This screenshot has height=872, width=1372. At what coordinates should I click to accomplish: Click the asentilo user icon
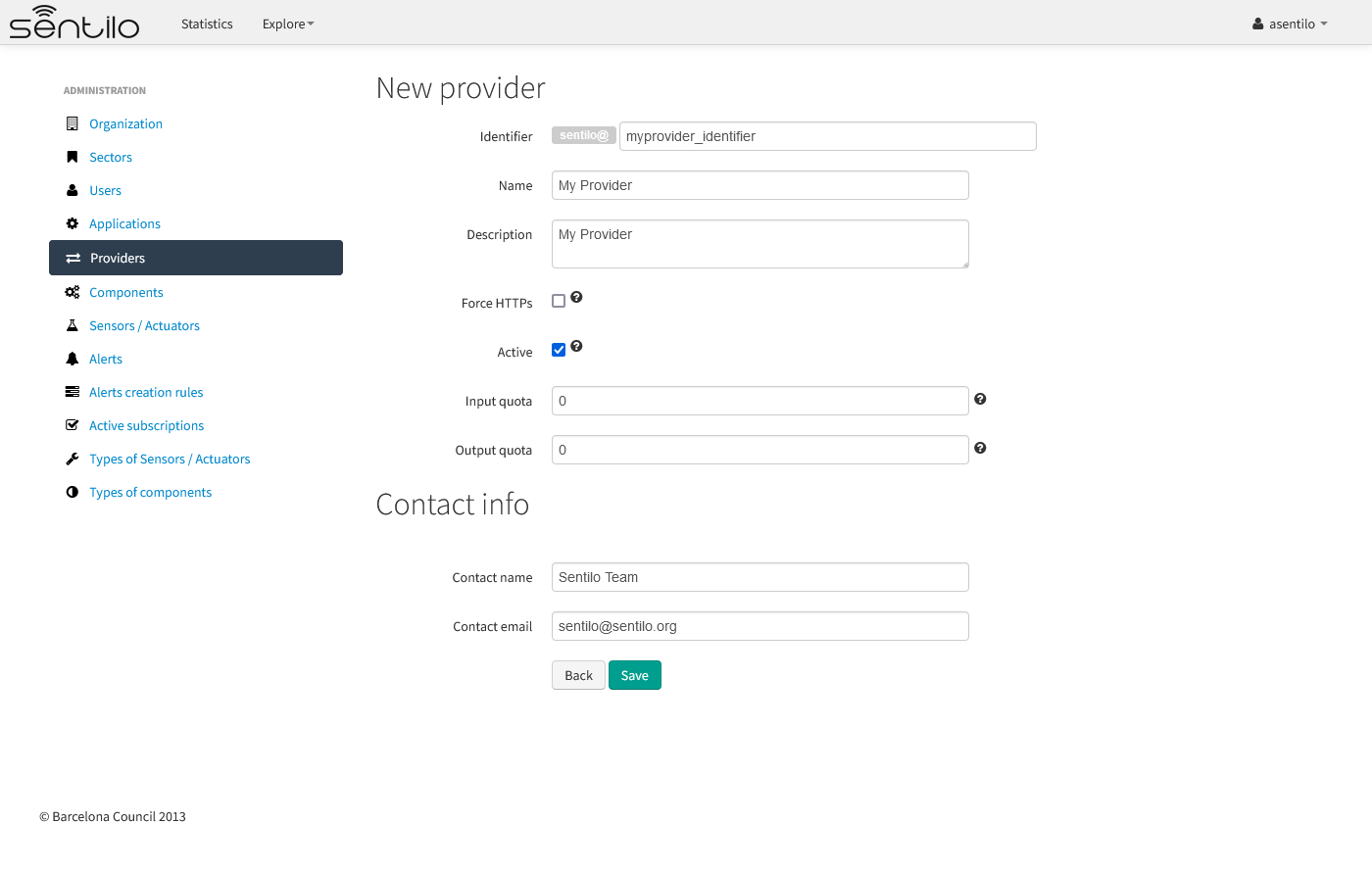click(1258, 24)
